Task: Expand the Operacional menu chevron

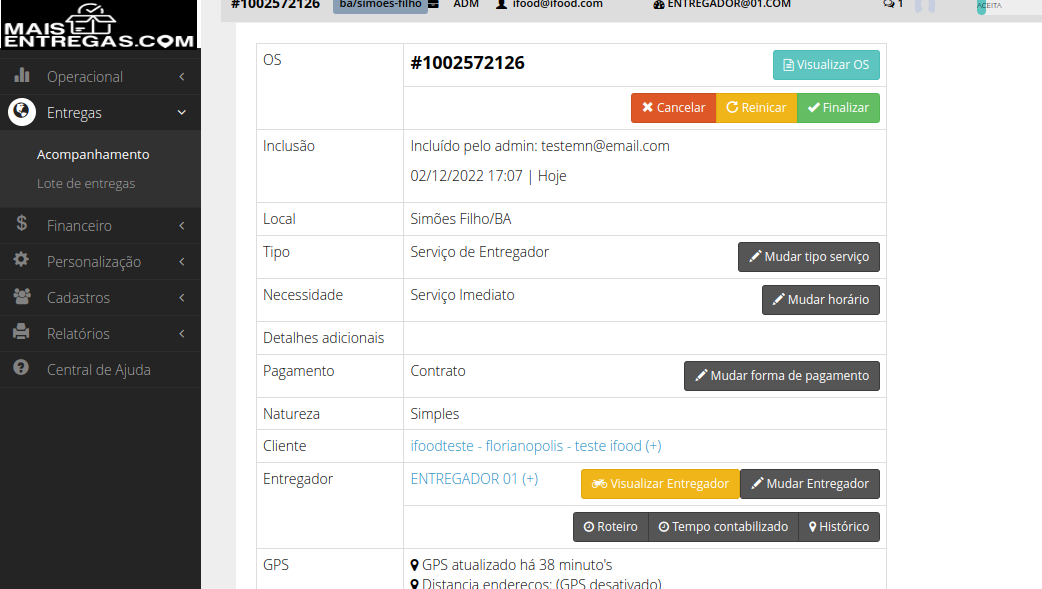Action: pyautogui.click(x=182, y=76)
